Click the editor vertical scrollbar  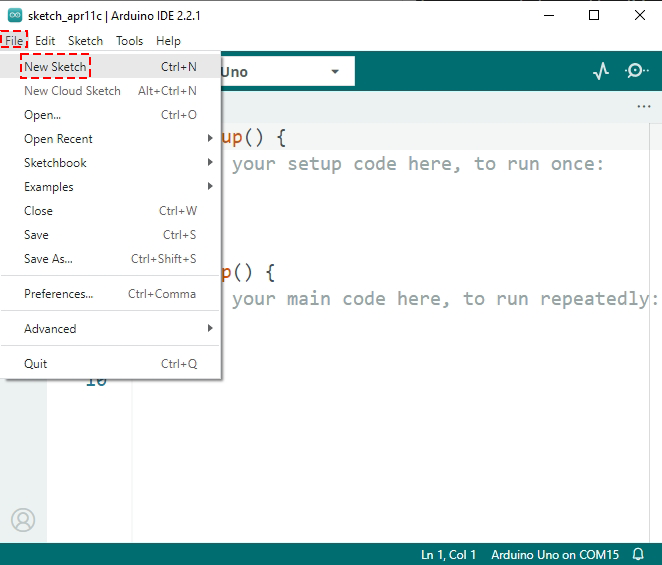point(655,333)
